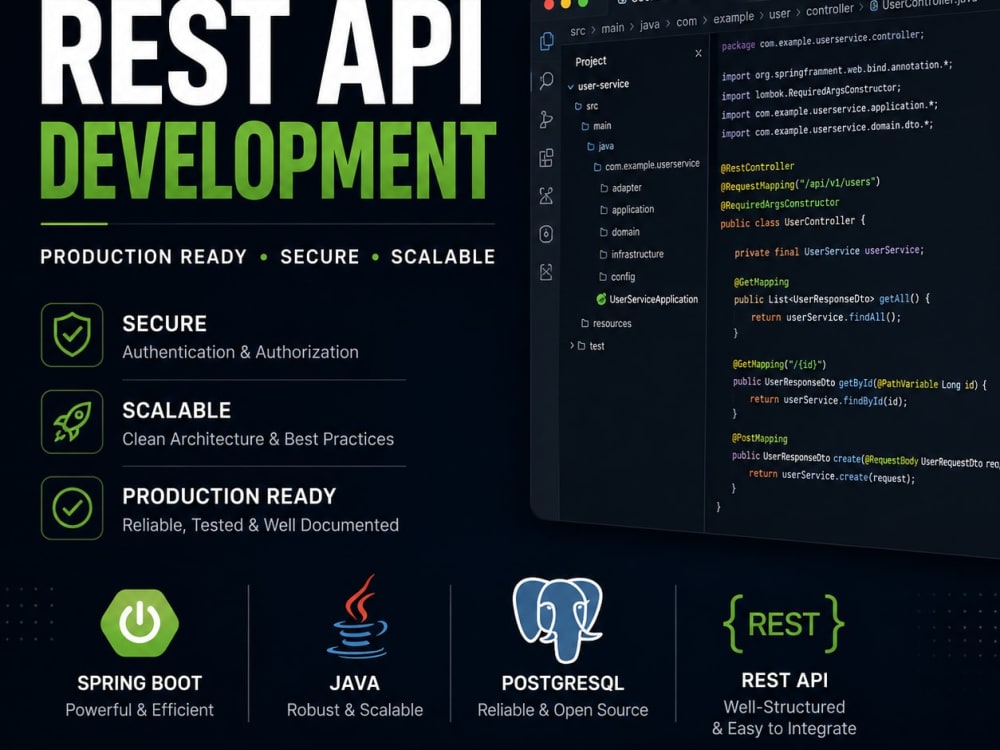Open the adapter folder
The image size is (1000, 750).
pos(621,188)
